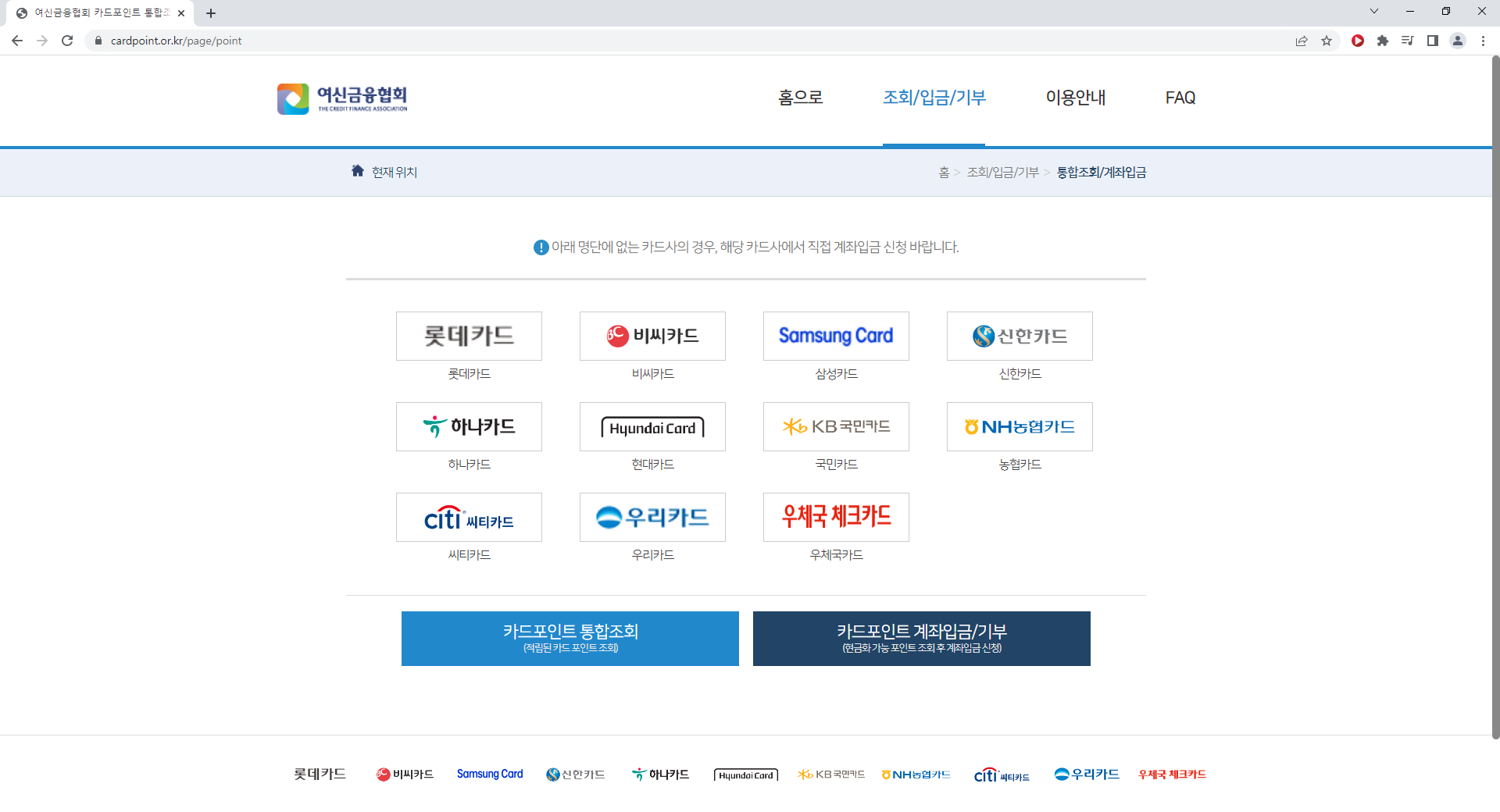Click footer NH농협카드 logo
Image resolution: width=1500 pixels, height=812 pixels.
pos(916,774)
